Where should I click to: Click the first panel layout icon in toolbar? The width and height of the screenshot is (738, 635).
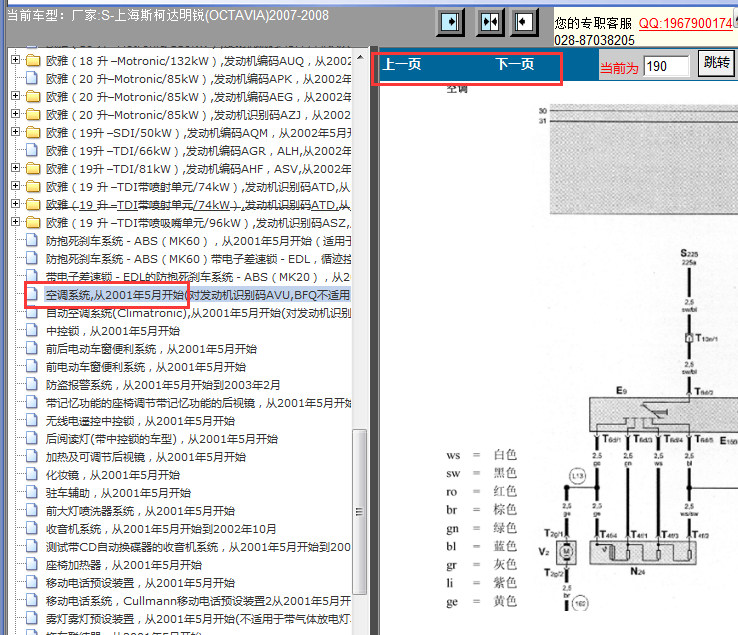(451, 22)
